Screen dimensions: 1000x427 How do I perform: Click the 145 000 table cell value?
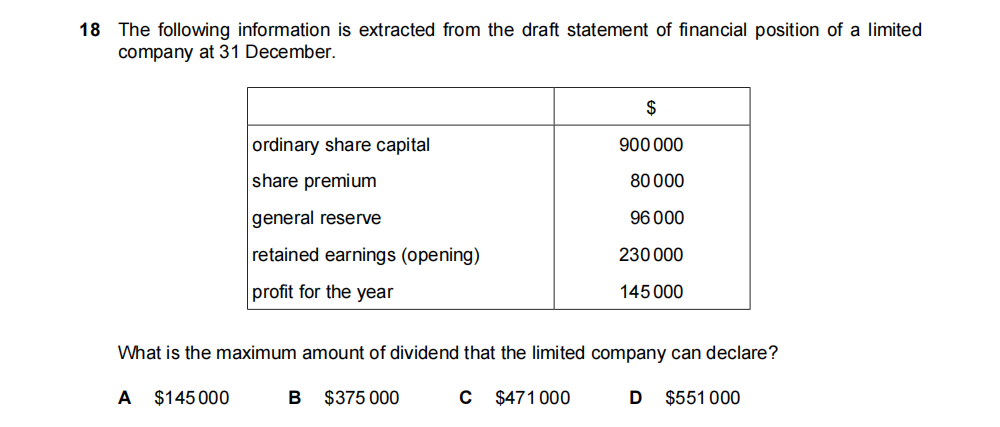651,292
